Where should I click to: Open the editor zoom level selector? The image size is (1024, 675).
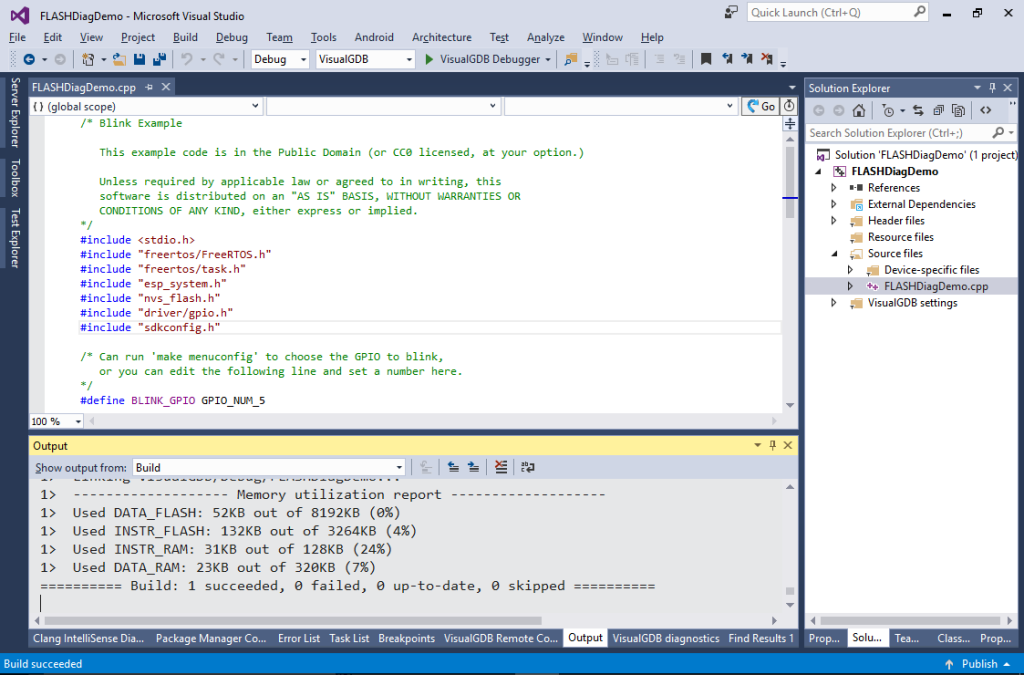tap(55, 421)
